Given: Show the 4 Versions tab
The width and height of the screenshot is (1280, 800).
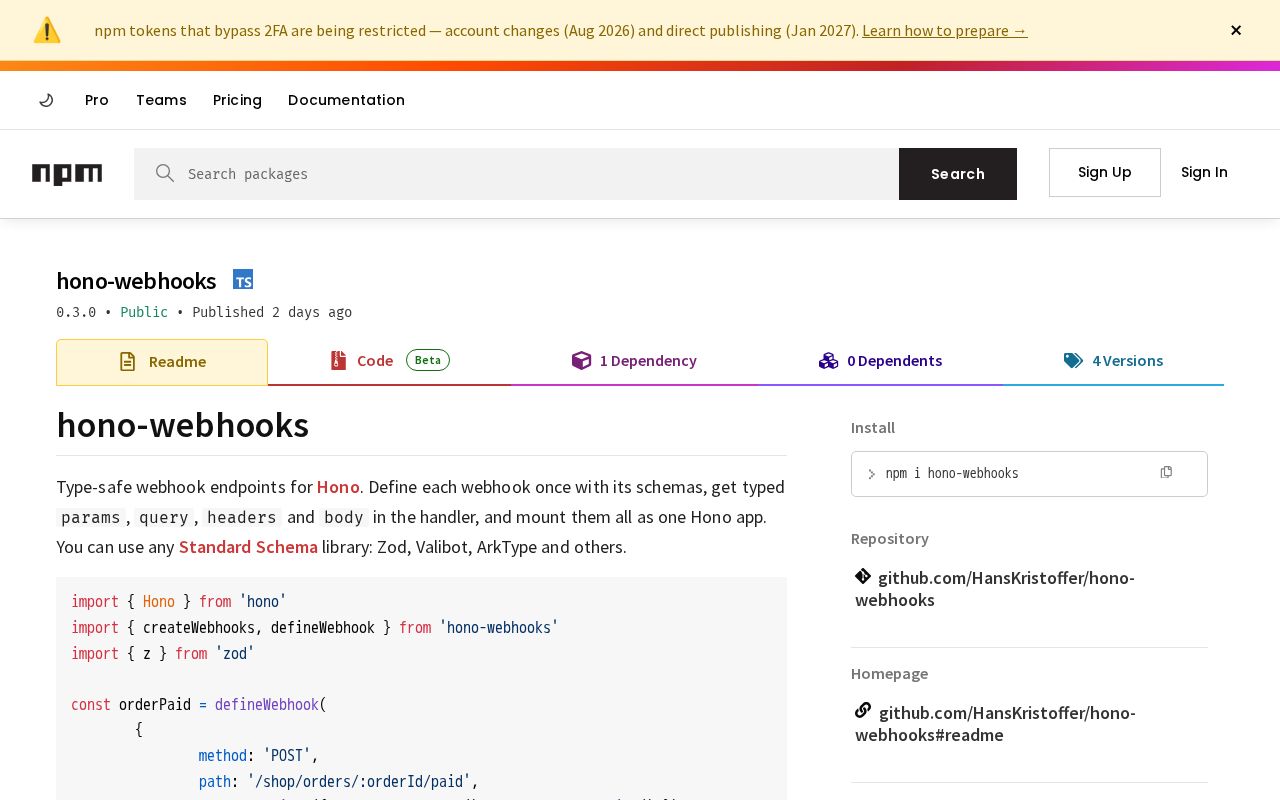Looking at the screenshot, I should (1113, 361).
